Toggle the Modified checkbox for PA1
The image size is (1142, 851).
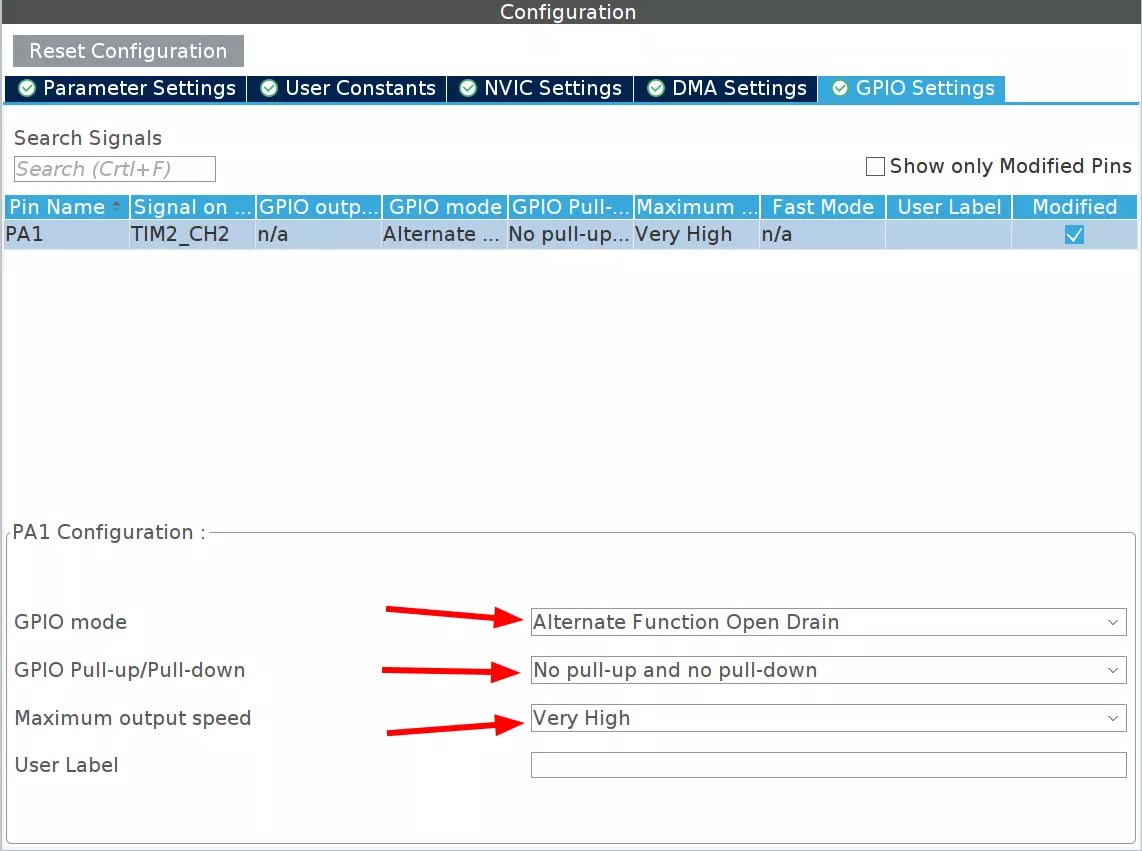pyautogui.click(x=1074, y=235)
